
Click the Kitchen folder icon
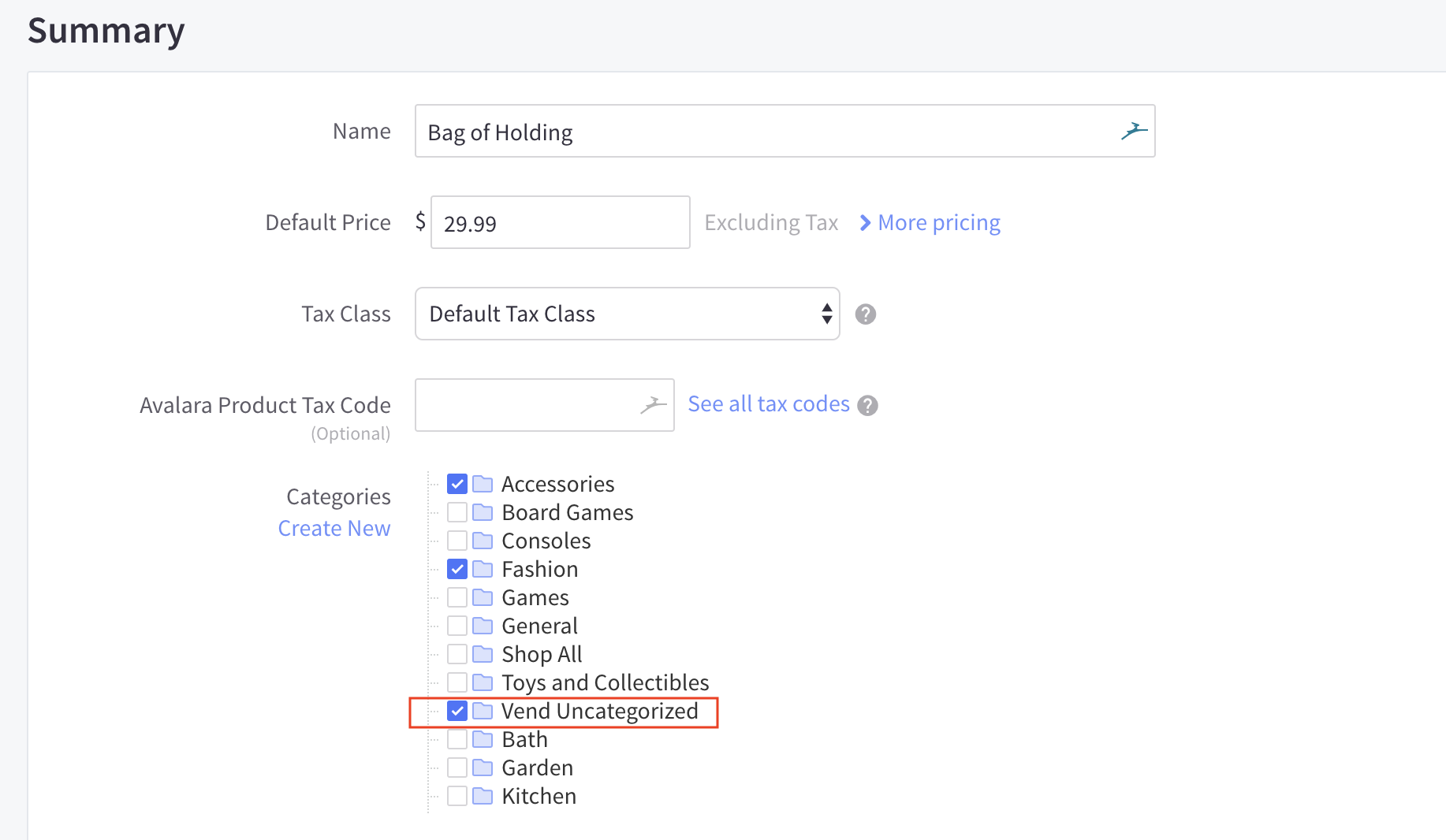point(483,796)
